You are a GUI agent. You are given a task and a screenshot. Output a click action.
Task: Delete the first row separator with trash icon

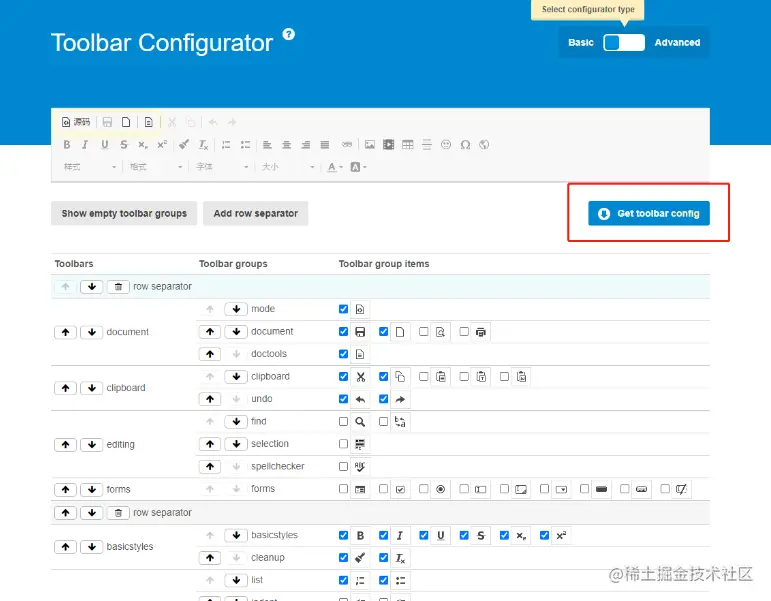tap(118, 287)
